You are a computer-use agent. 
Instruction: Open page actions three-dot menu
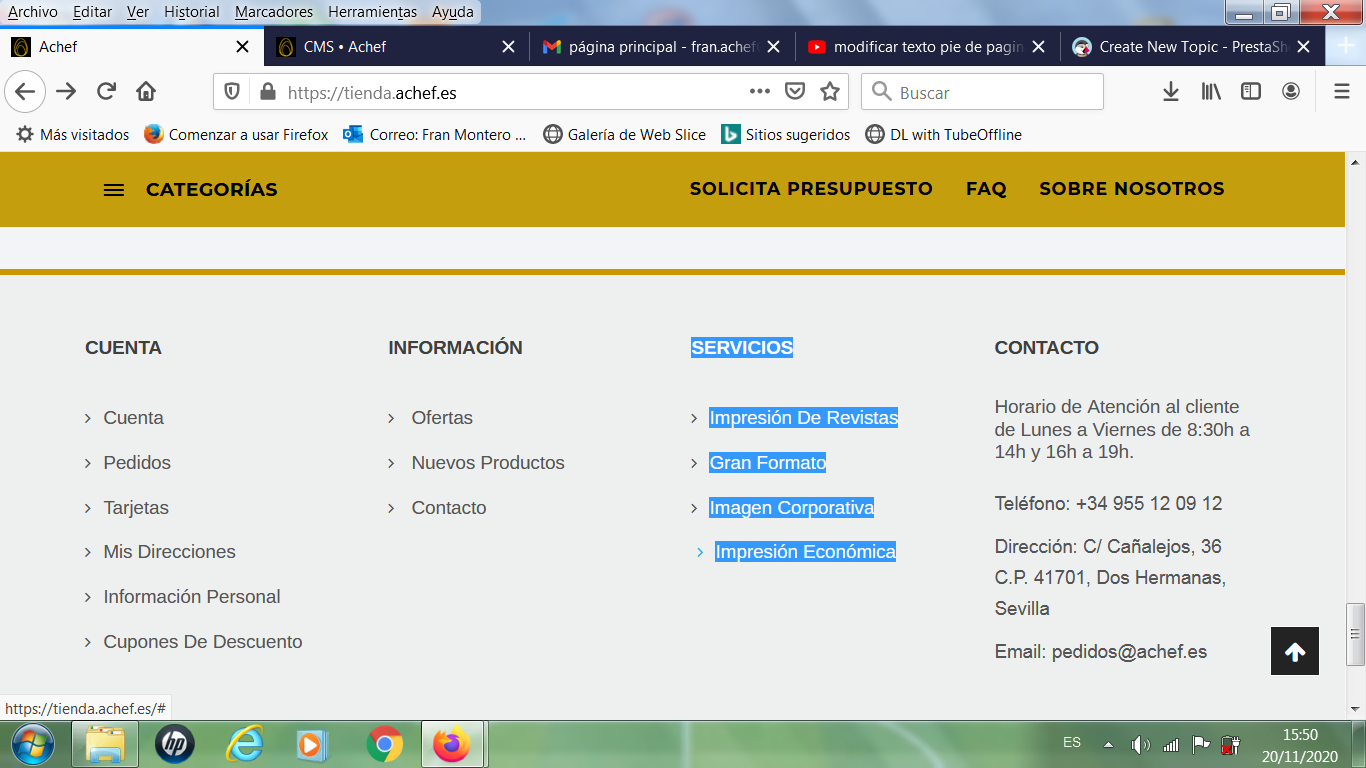point(760,91)
